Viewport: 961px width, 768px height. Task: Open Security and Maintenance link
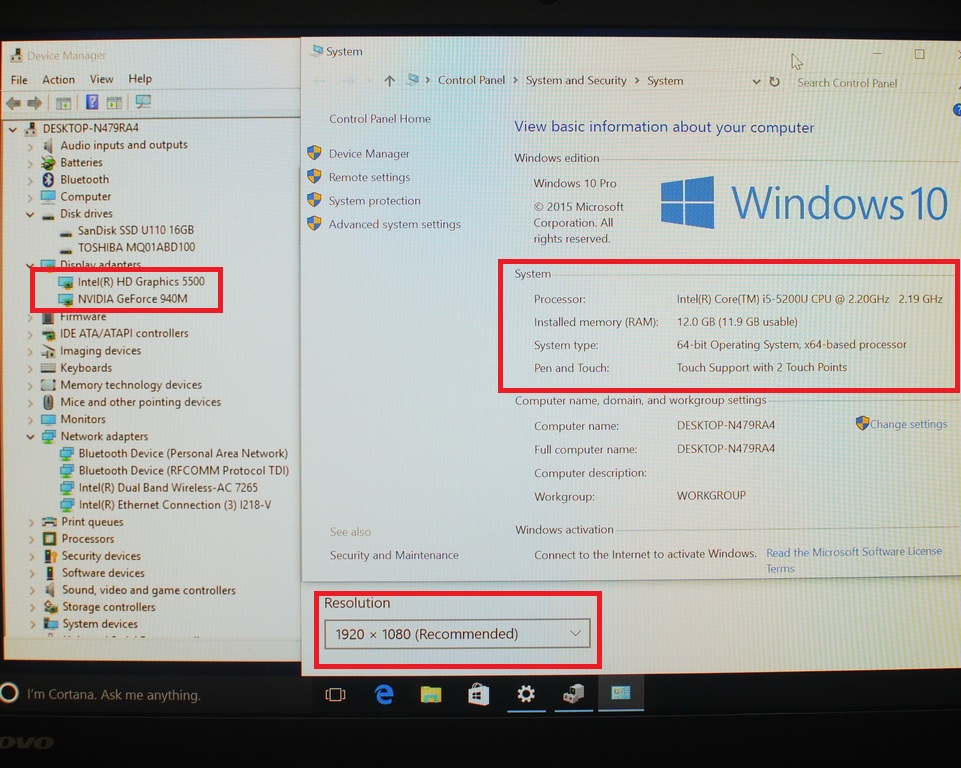pyautogui.click(x=394, y=555)
